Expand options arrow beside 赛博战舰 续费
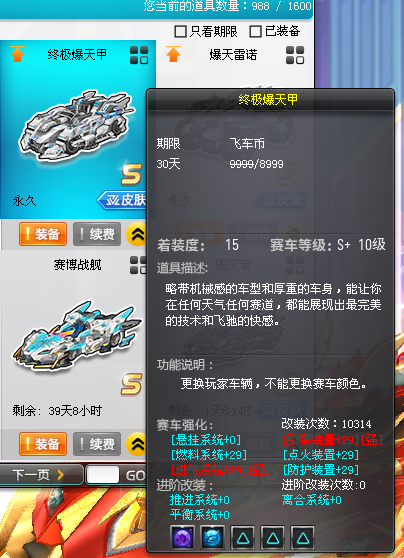This screenshot has width=404, height=558. pos(136,444)
